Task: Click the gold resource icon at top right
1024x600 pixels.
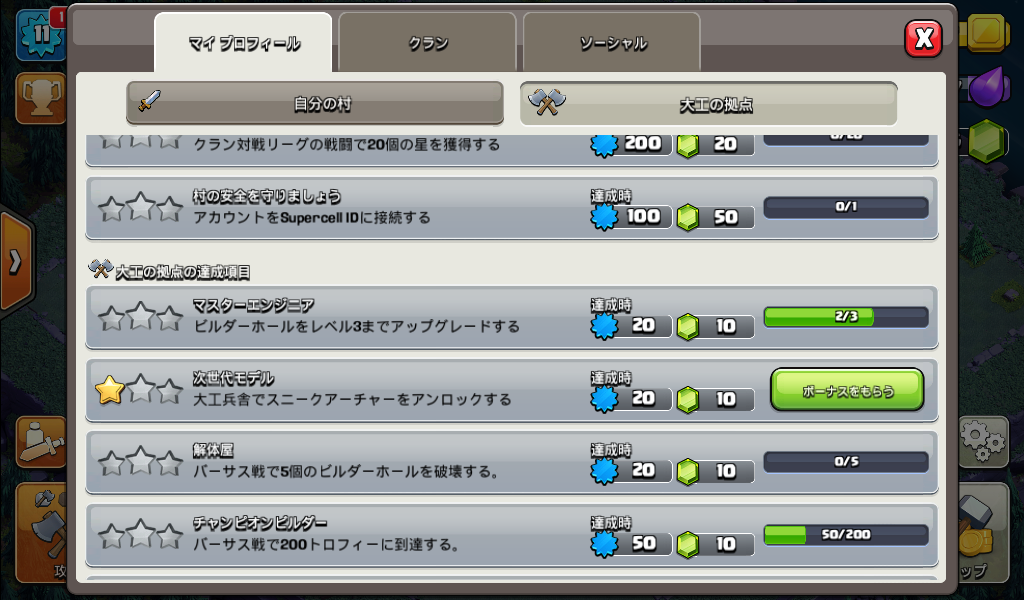Action: tap(985, 31)
